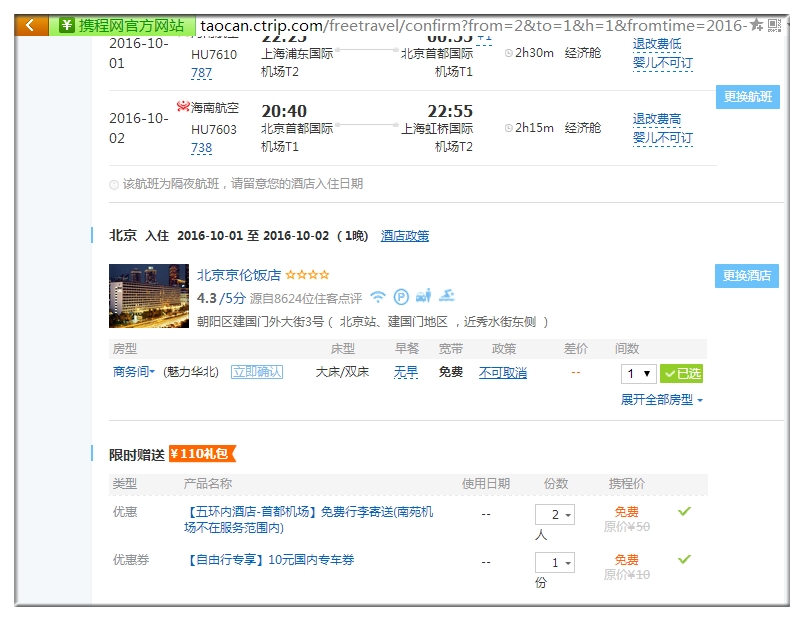Click flight number HU7603
Screen dimensions: 804x621
[214, 130]
